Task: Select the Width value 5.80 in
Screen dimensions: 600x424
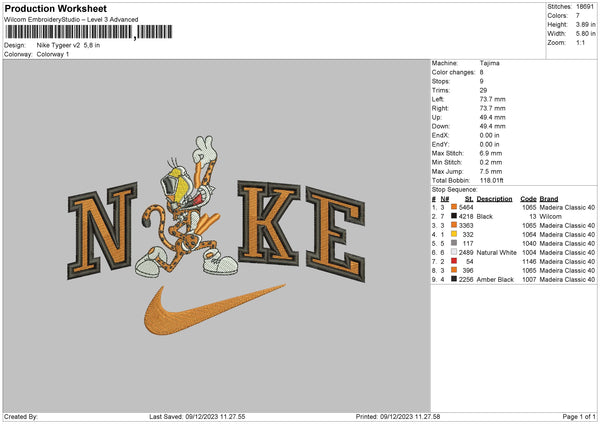Action: (585, 34)
